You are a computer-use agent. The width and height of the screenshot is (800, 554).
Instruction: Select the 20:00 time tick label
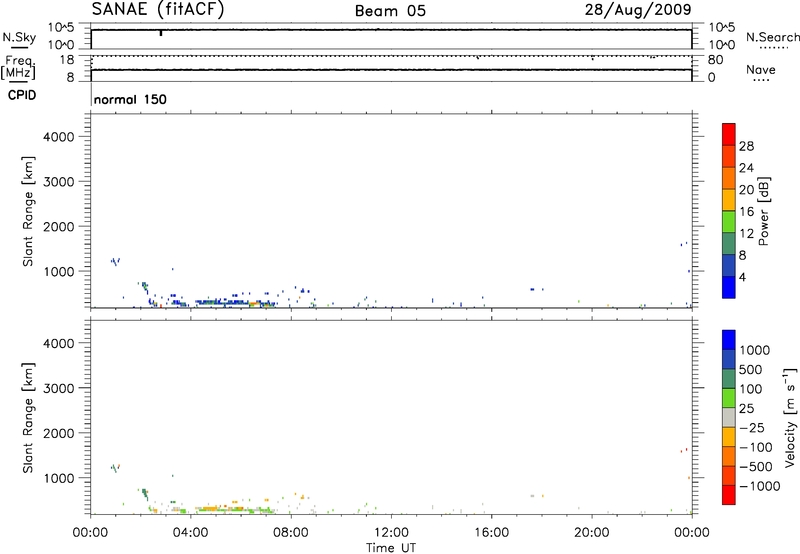pos(592,533)
